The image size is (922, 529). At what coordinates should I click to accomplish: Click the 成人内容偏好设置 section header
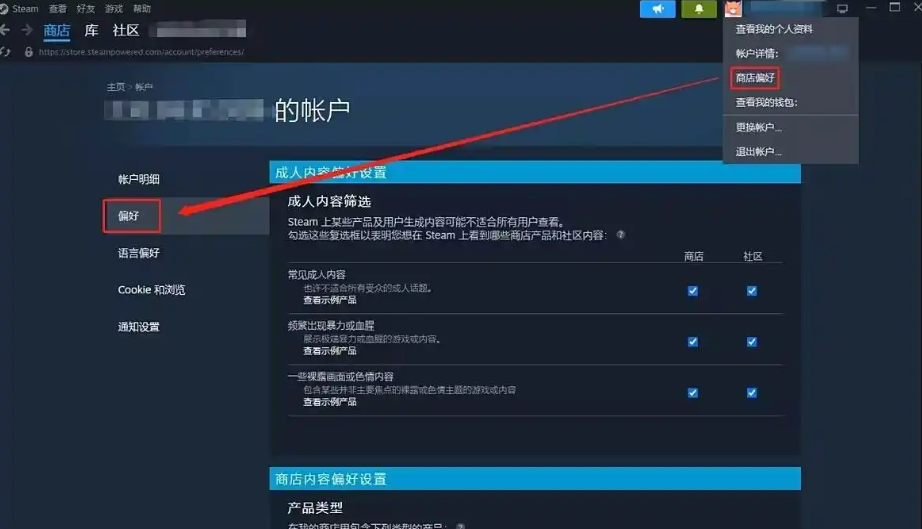[535, 172]
